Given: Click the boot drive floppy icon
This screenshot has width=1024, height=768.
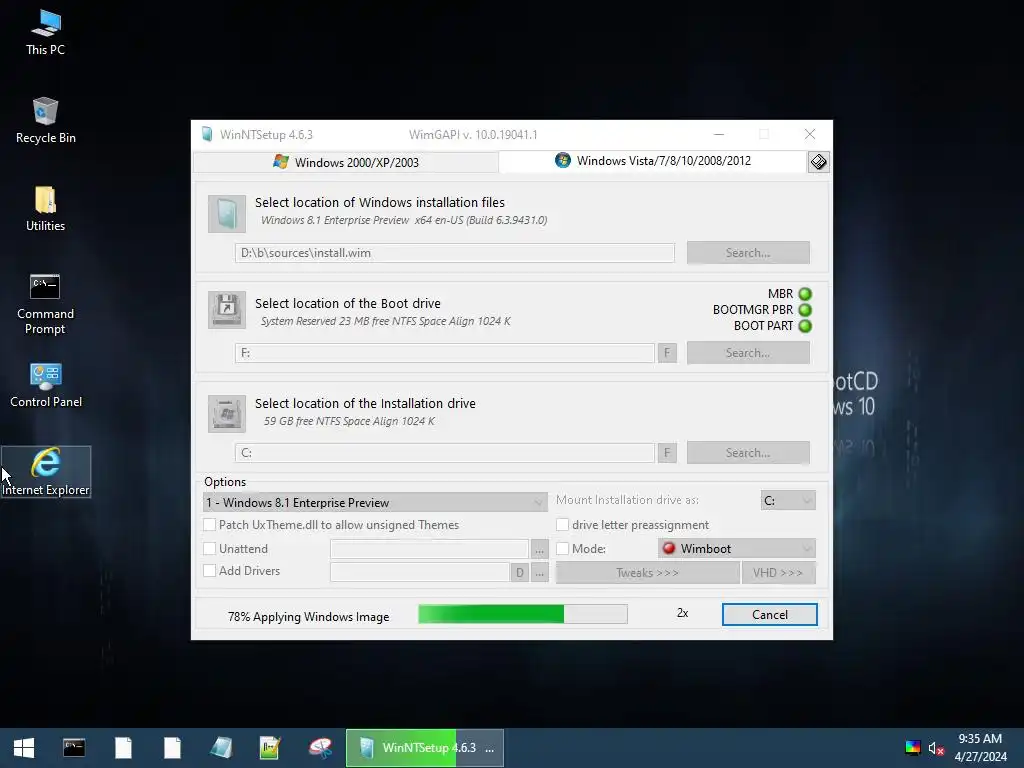Looking at the screenshot, I should click(x=227, y=310).
